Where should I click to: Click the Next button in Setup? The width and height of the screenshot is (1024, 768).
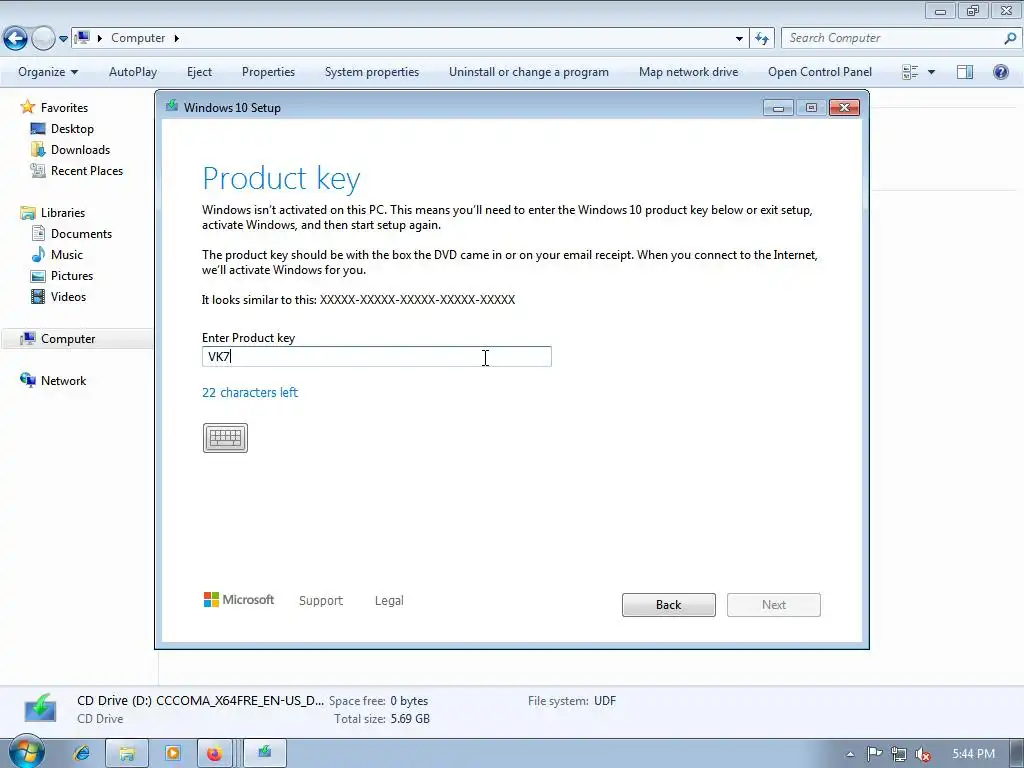(x=774, y=605)
